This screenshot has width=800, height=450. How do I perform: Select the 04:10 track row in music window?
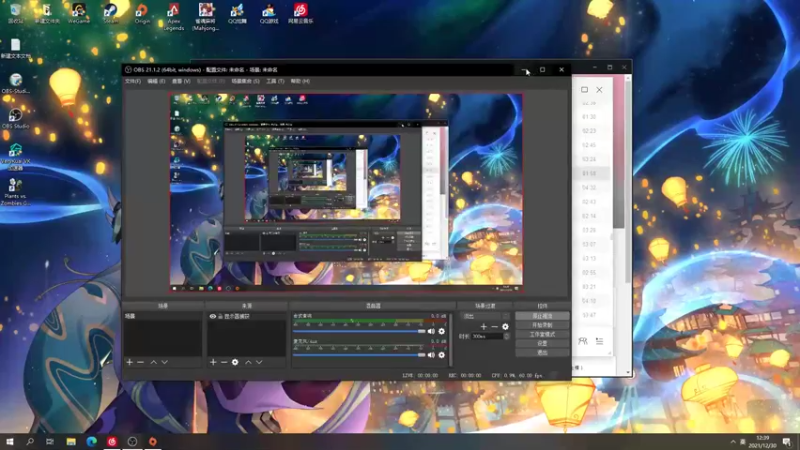[592, 301]
